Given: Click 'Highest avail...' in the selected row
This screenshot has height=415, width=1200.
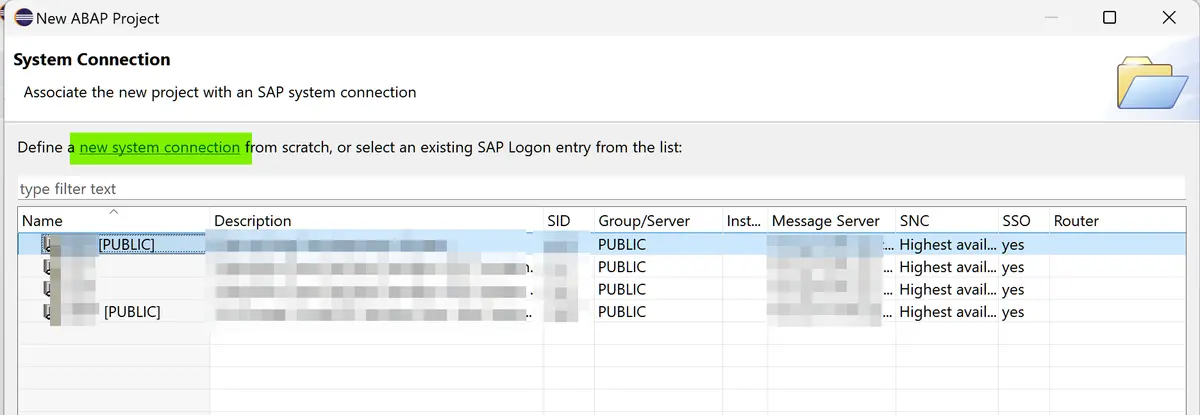Looking at the screenshot, I should (x=948, y=244).
